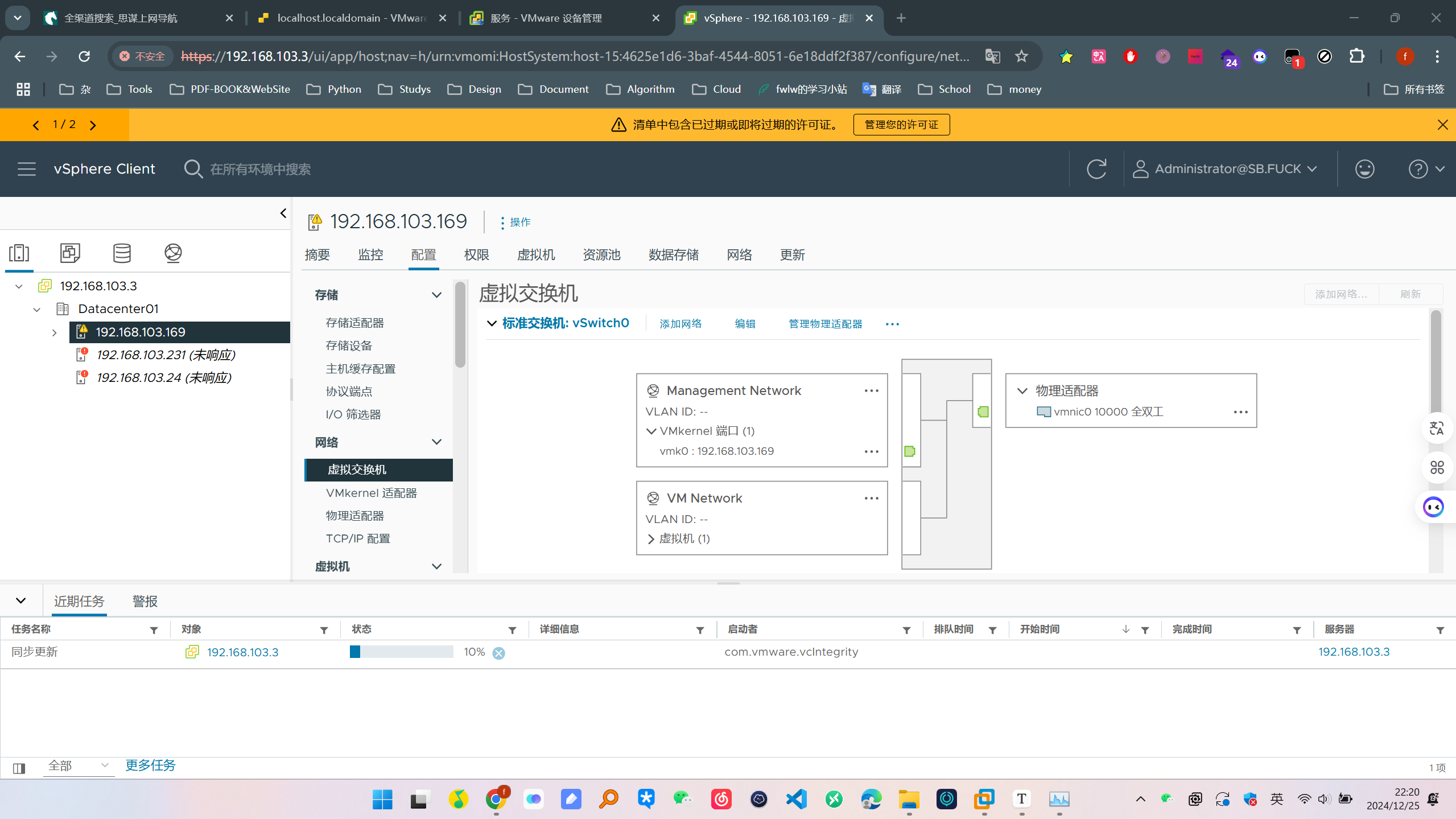
Task: Open the 操作 actions menu
Action: (x=515, y=222)
